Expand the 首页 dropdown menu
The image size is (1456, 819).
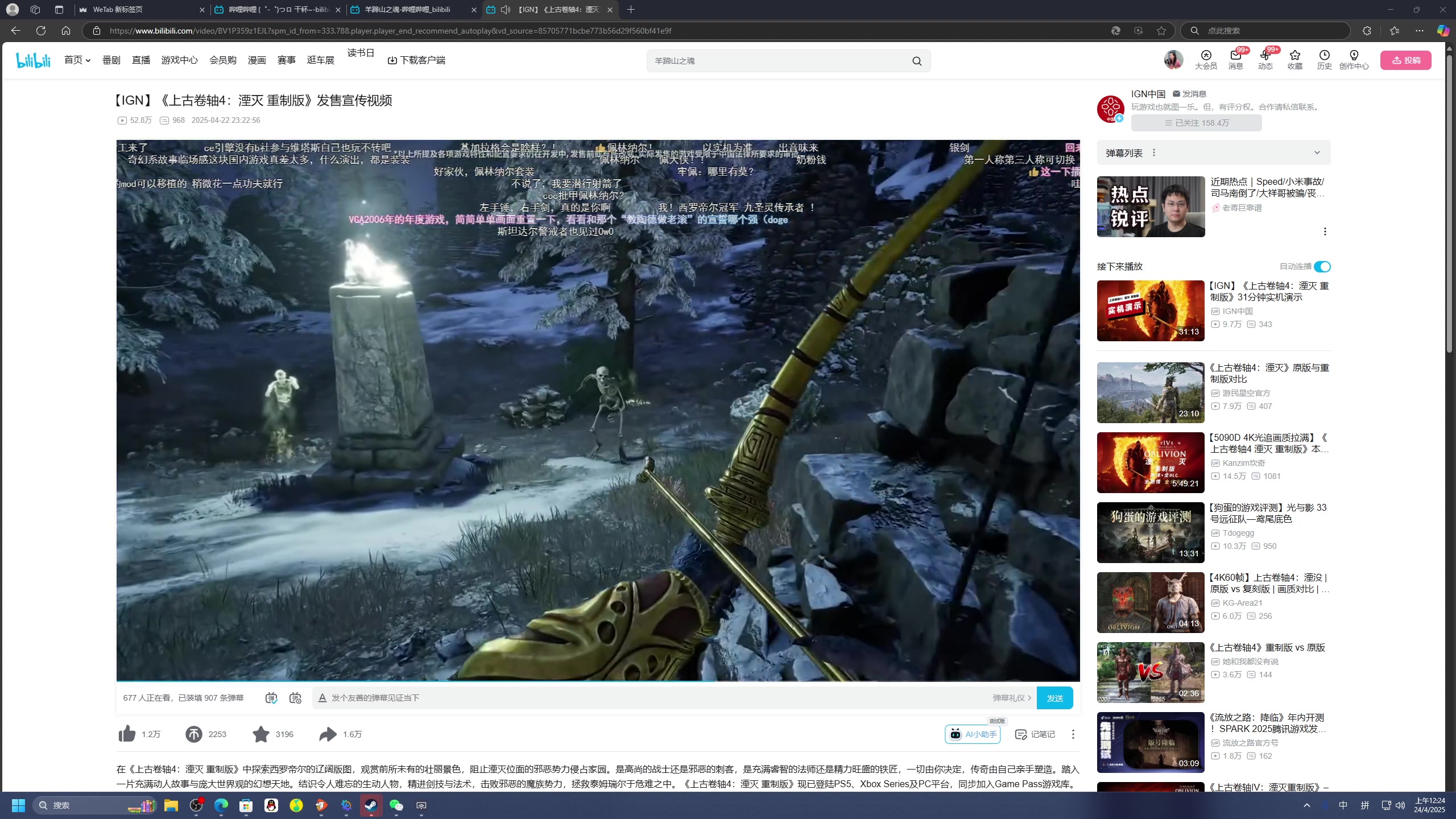point(77,60)
